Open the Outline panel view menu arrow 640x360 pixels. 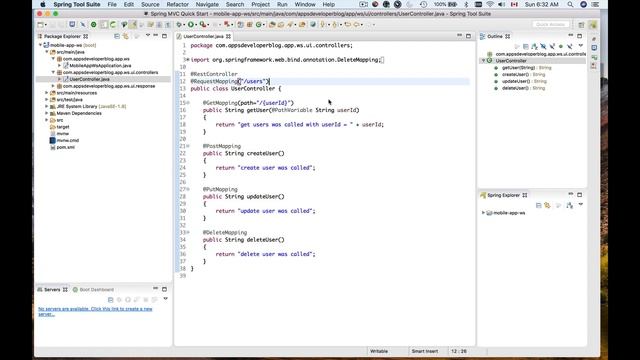pyautogui.click(x=580, y=46)
